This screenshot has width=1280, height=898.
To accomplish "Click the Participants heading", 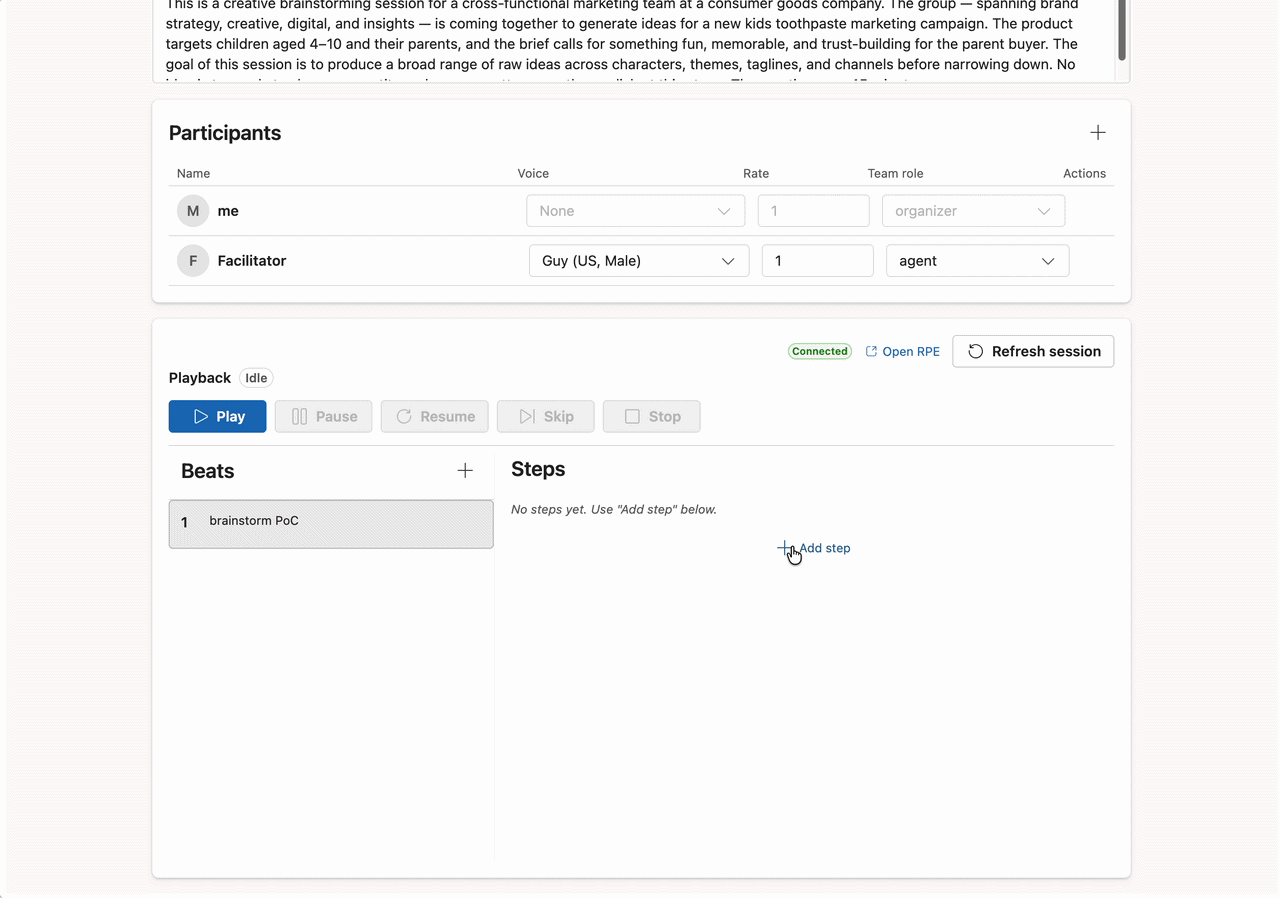I will pyautogui.click(x=225, y=133).
